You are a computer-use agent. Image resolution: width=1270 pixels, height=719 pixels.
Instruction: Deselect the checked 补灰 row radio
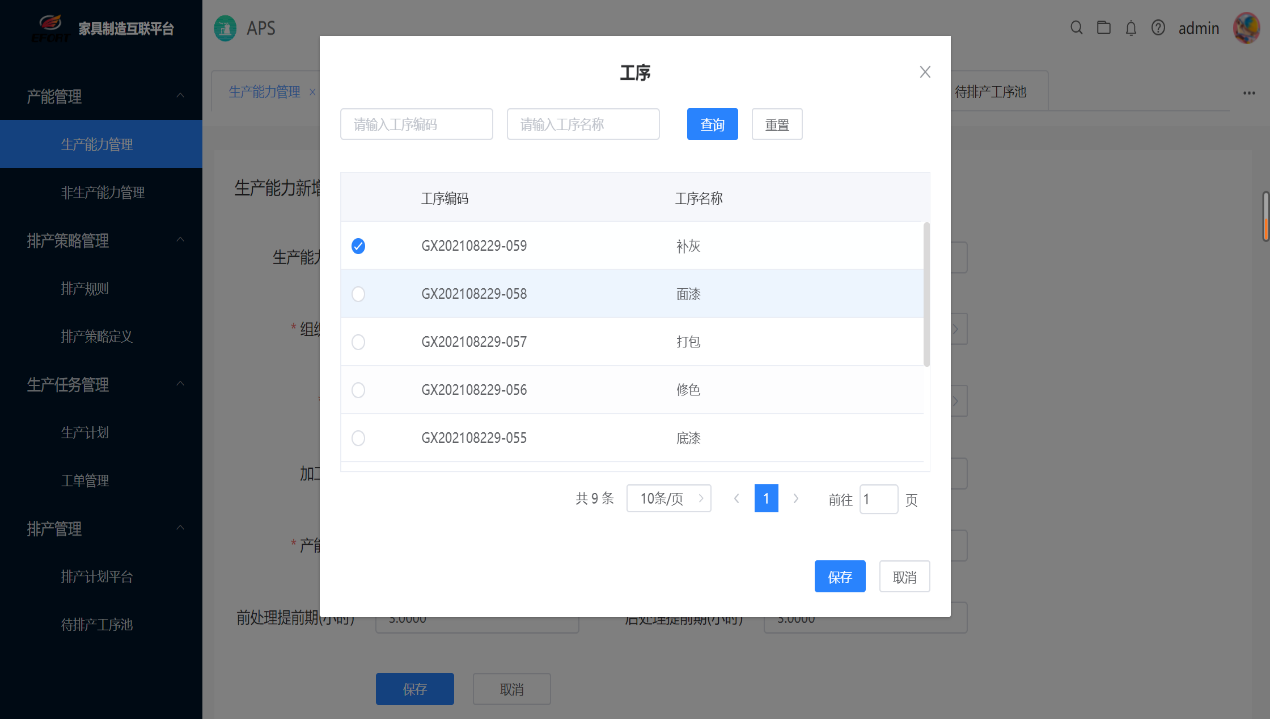tap(358, 246)
